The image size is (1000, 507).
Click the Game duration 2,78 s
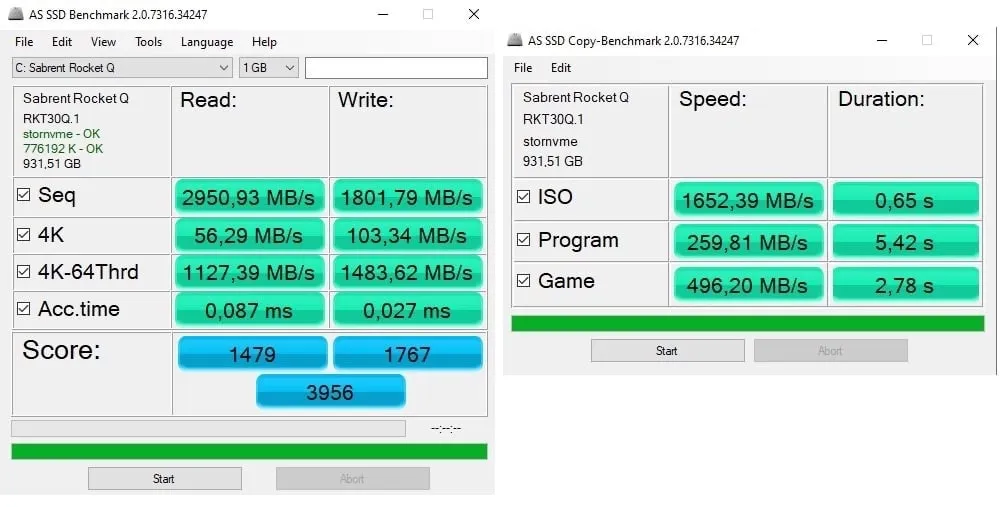(905, 284)
